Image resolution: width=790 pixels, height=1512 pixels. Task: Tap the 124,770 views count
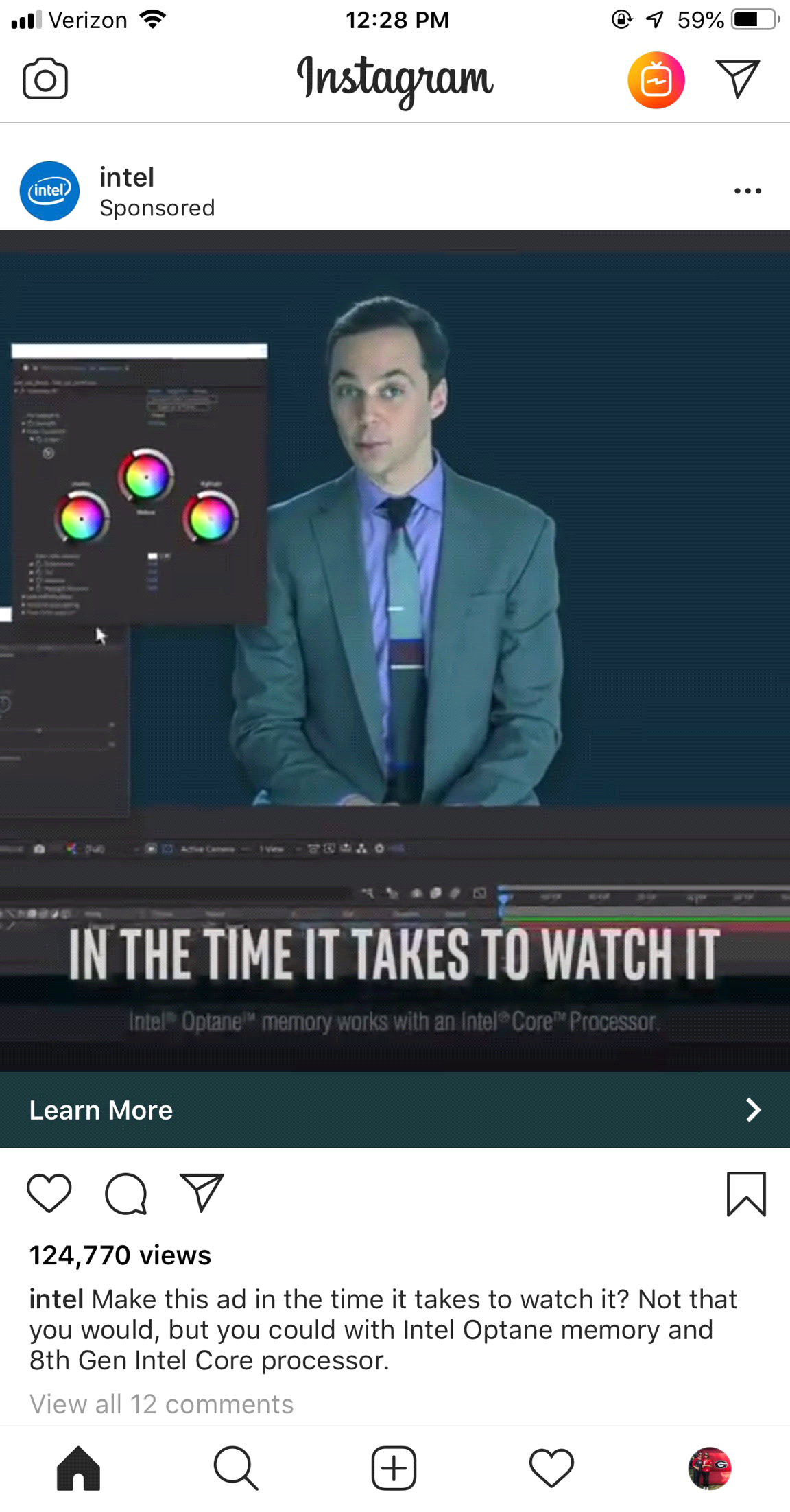[x=120, y=1255]
